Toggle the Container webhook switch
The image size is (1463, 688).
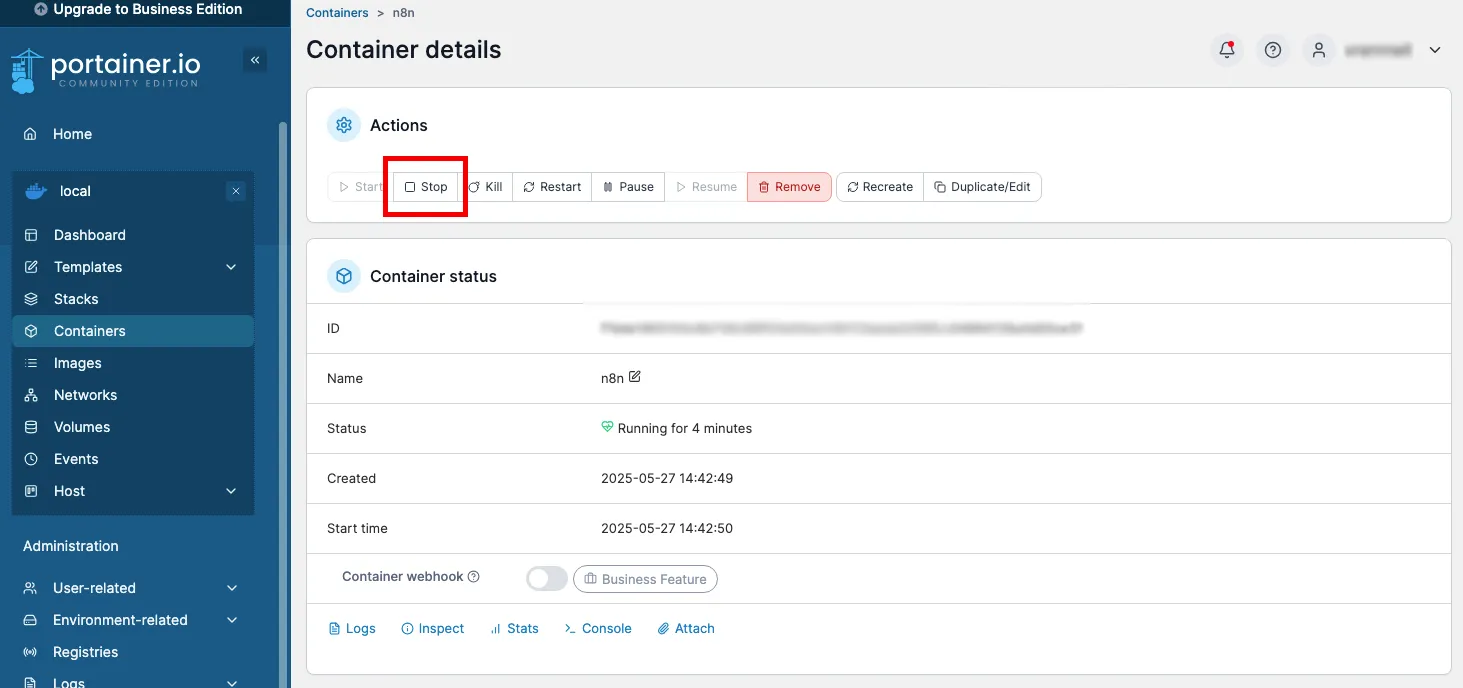click(x=547, y=578)
